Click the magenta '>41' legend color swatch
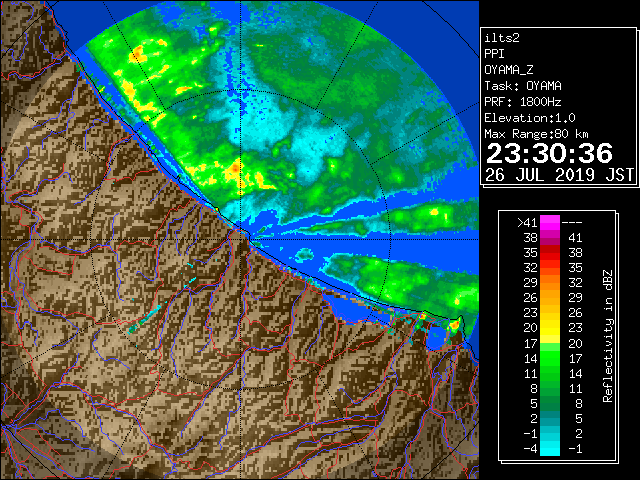Image resolution: width=640 pixels, height=480 pixels. [x=550, y=223]
